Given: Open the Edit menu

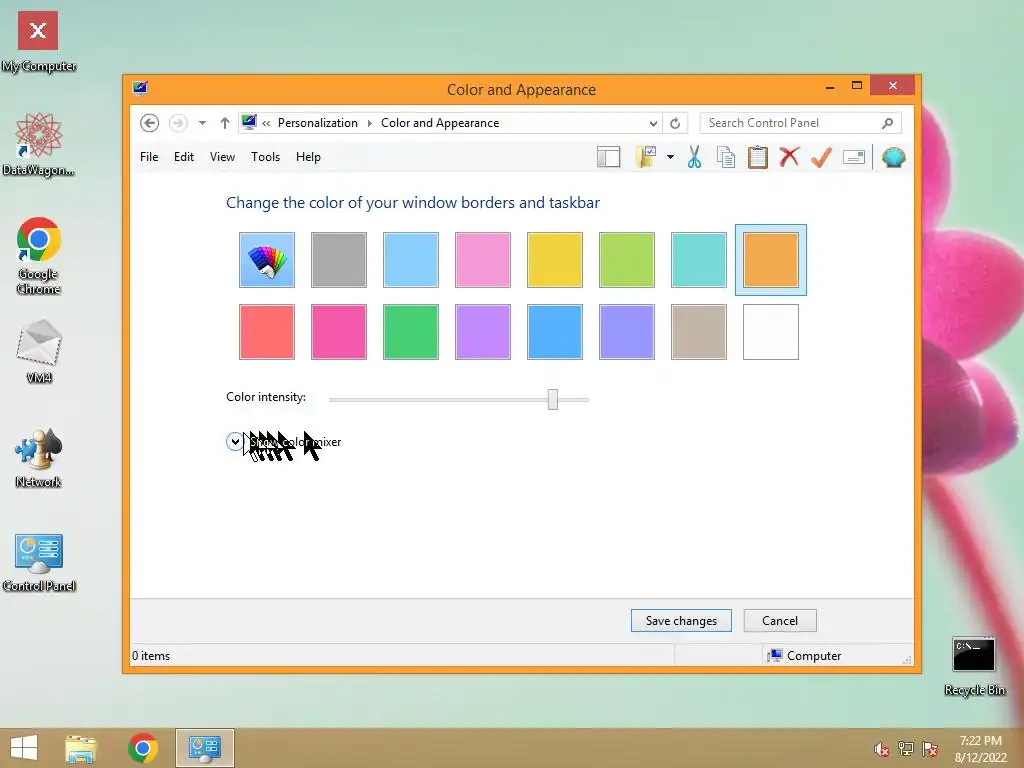Looking at the screenshot, I should (x=184, y=157).
